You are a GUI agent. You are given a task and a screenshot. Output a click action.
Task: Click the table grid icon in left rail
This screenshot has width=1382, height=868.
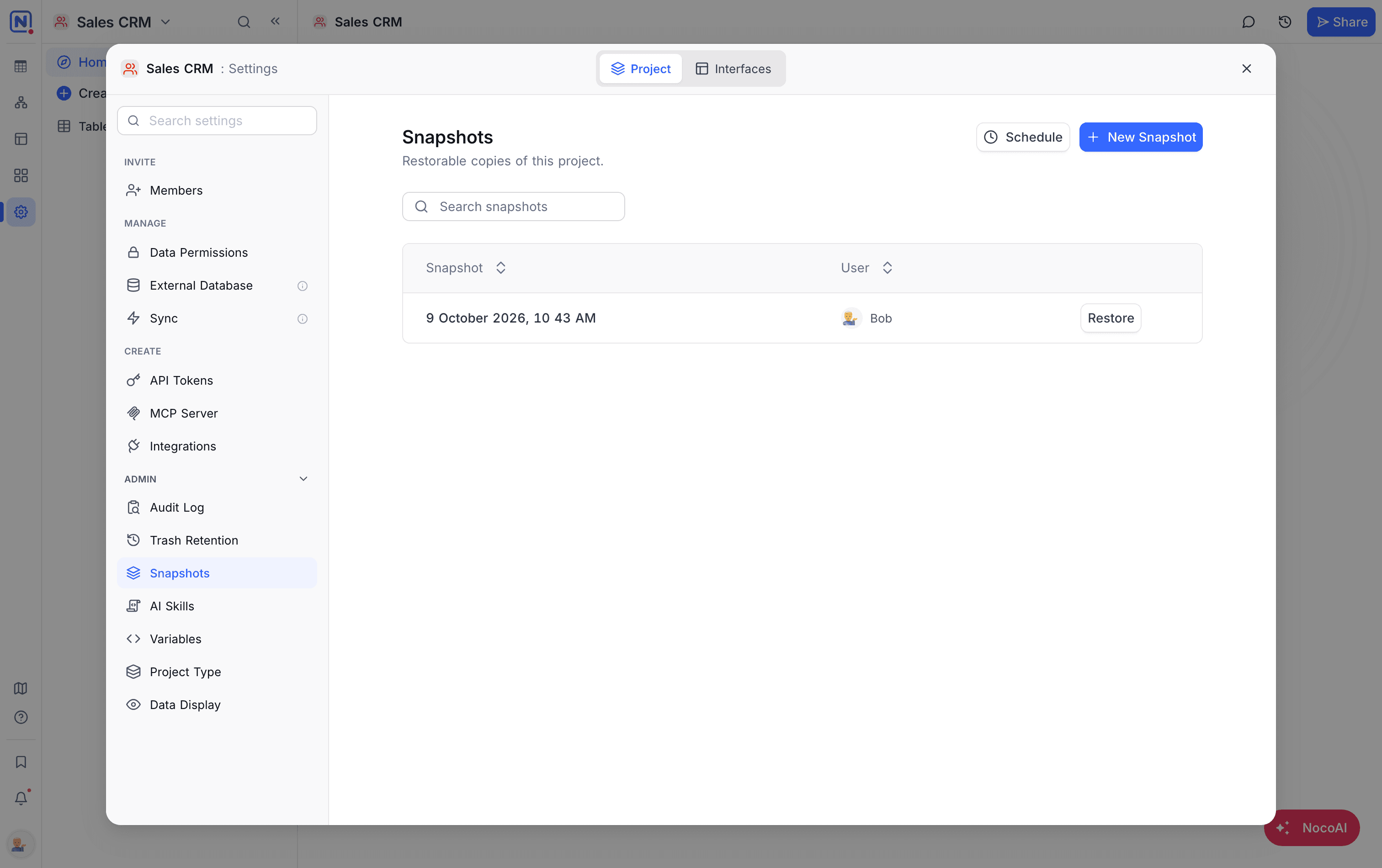[x=21, y=67]
